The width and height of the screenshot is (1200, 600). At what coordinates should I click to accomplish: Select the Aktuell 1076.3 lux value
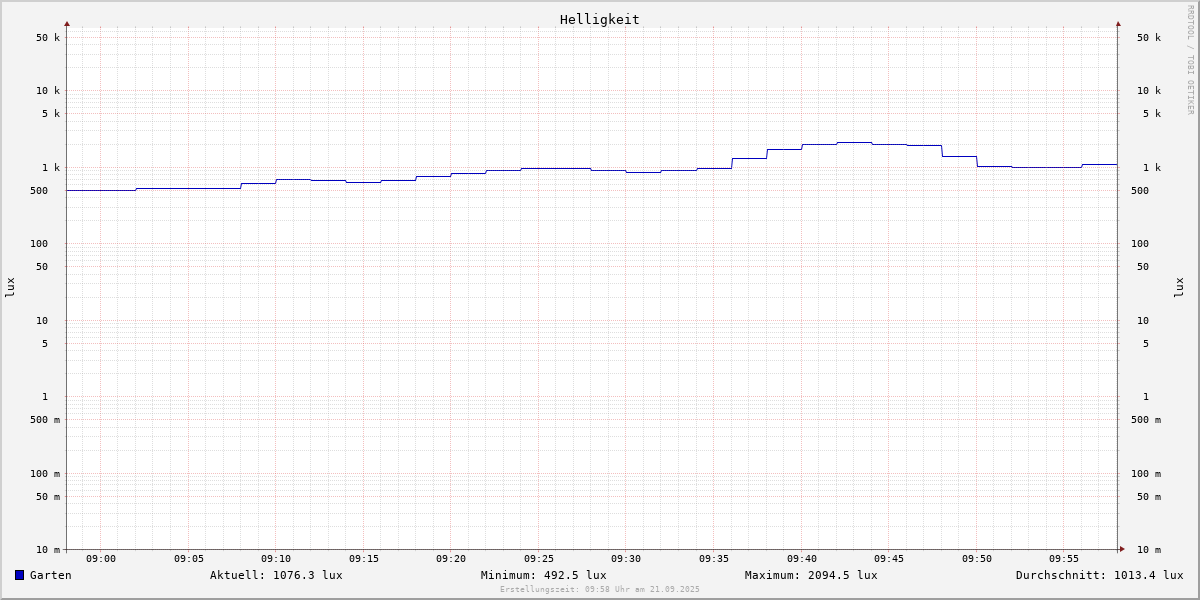coord(276,575)
